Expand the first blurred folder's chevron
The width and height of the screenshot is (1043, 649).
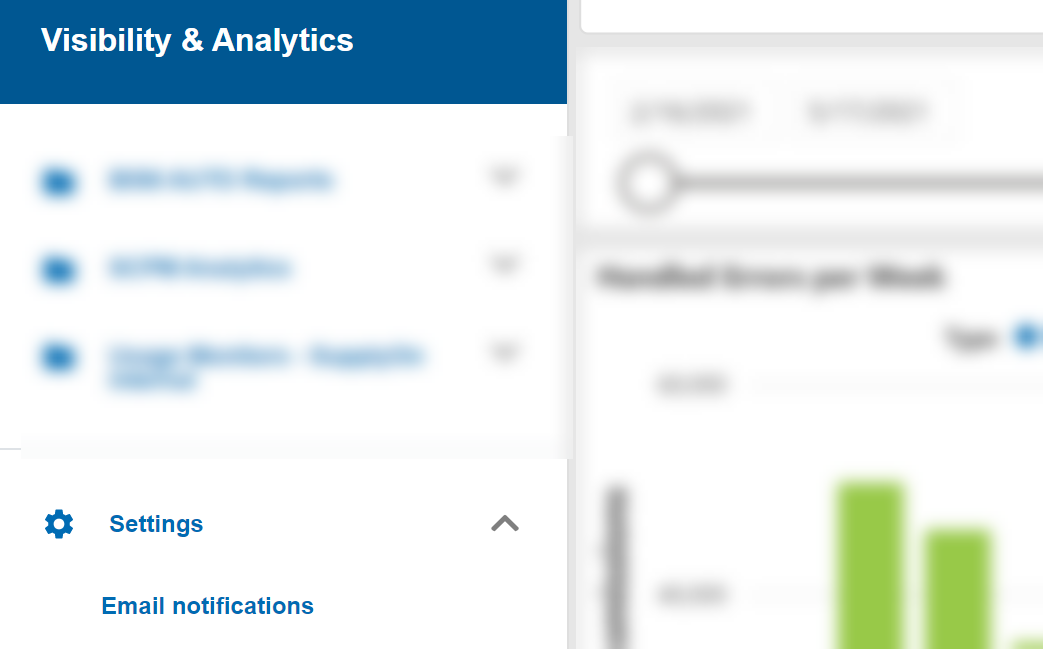(x=504, y=177)
